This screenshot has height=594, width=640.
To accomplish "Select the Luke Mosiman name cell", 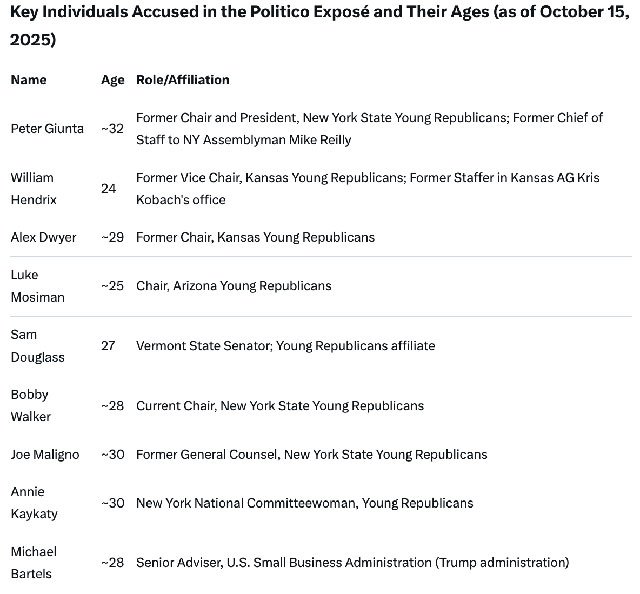I will point(38,286).
